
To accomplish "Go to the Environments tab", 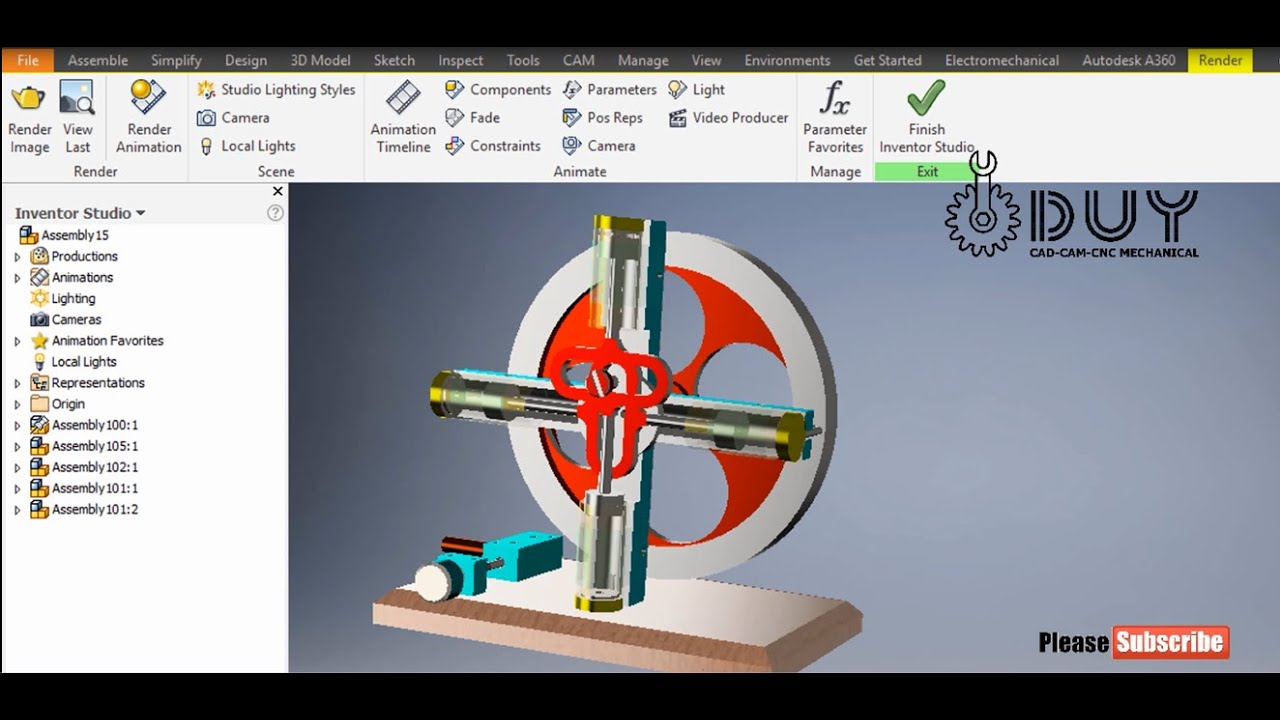I will pyautogui.click(x=787, y=60).
